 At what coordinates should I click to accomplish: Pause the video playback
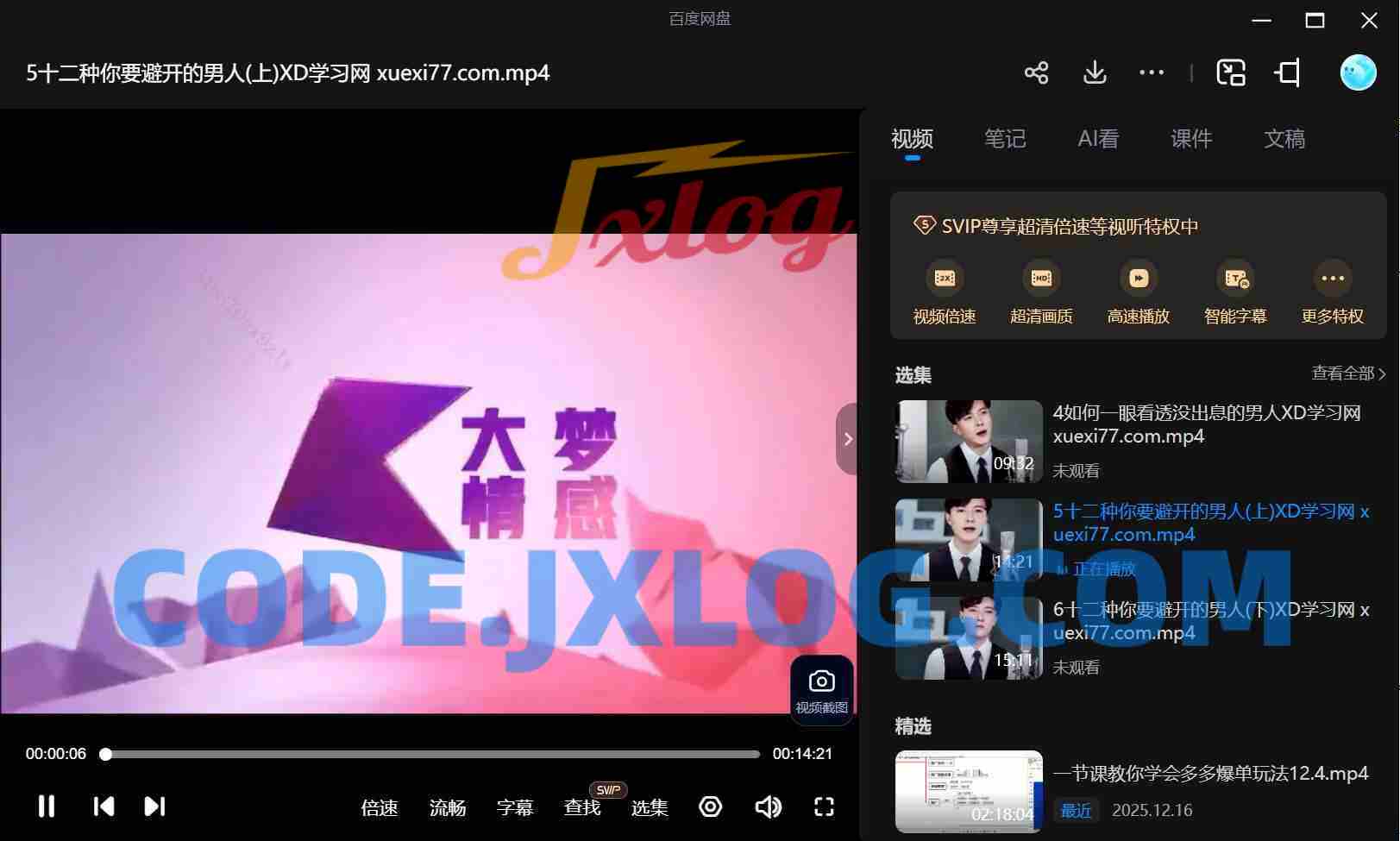click(x=47, y=806)
